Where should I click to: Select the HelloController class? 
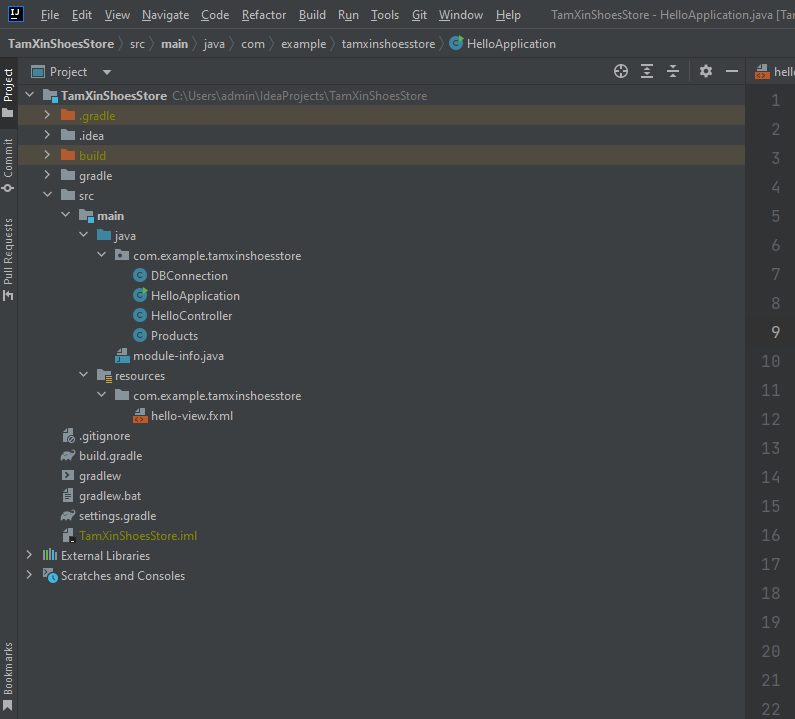(191, 316)
